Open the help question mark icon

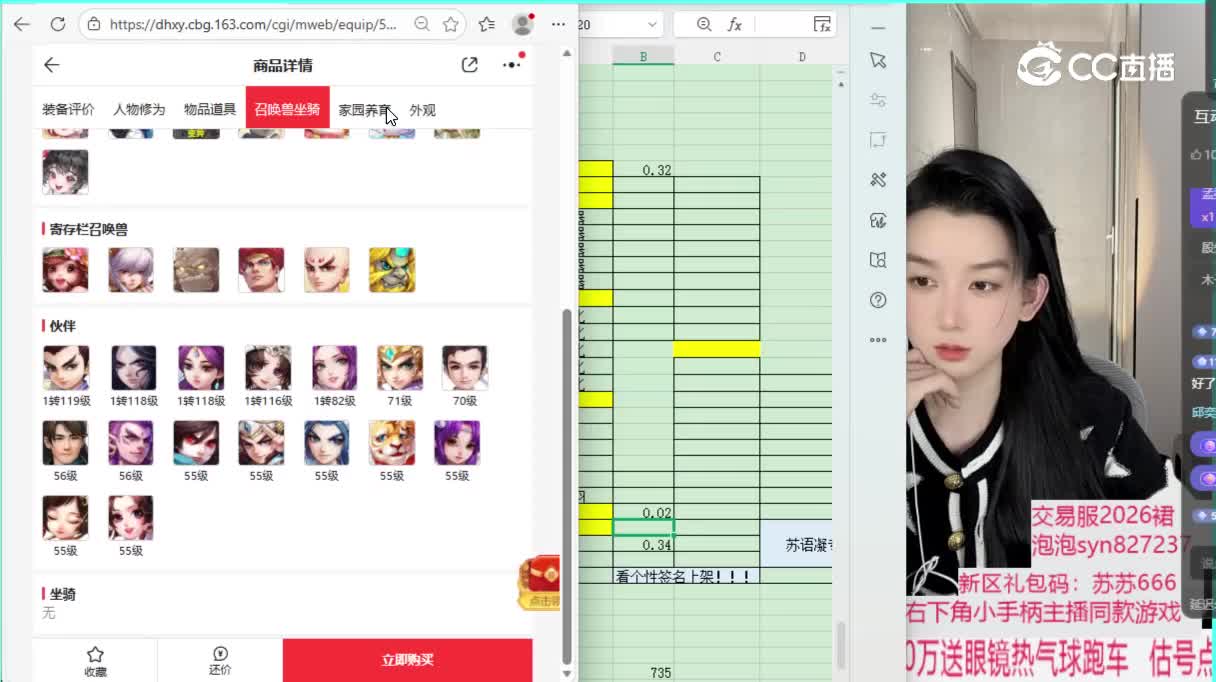point(878,300)
